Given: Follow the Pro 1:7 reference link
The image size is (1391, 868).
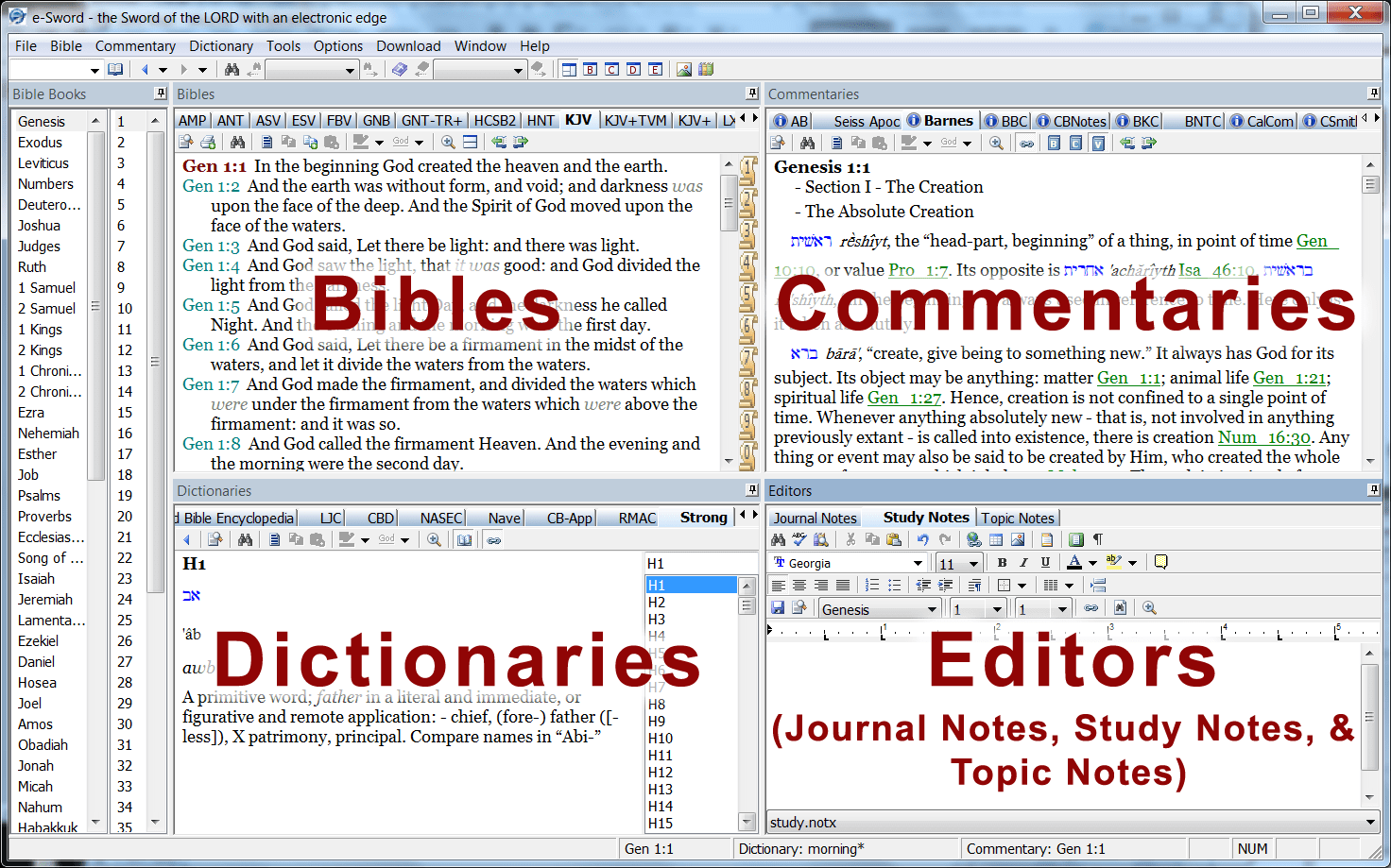Looking at the screenshot, I should (x=919, y=270).
